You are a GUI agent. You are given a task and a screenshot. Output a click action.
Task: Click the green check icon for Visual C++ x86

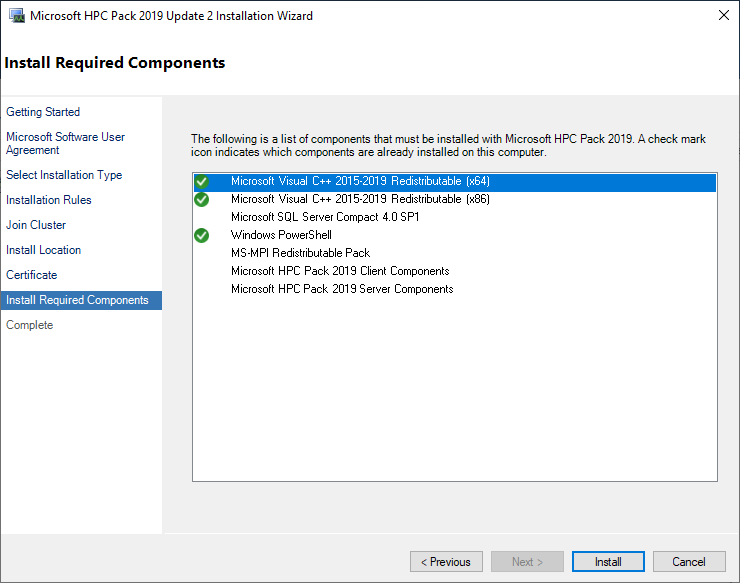click(x=202, y=199)
